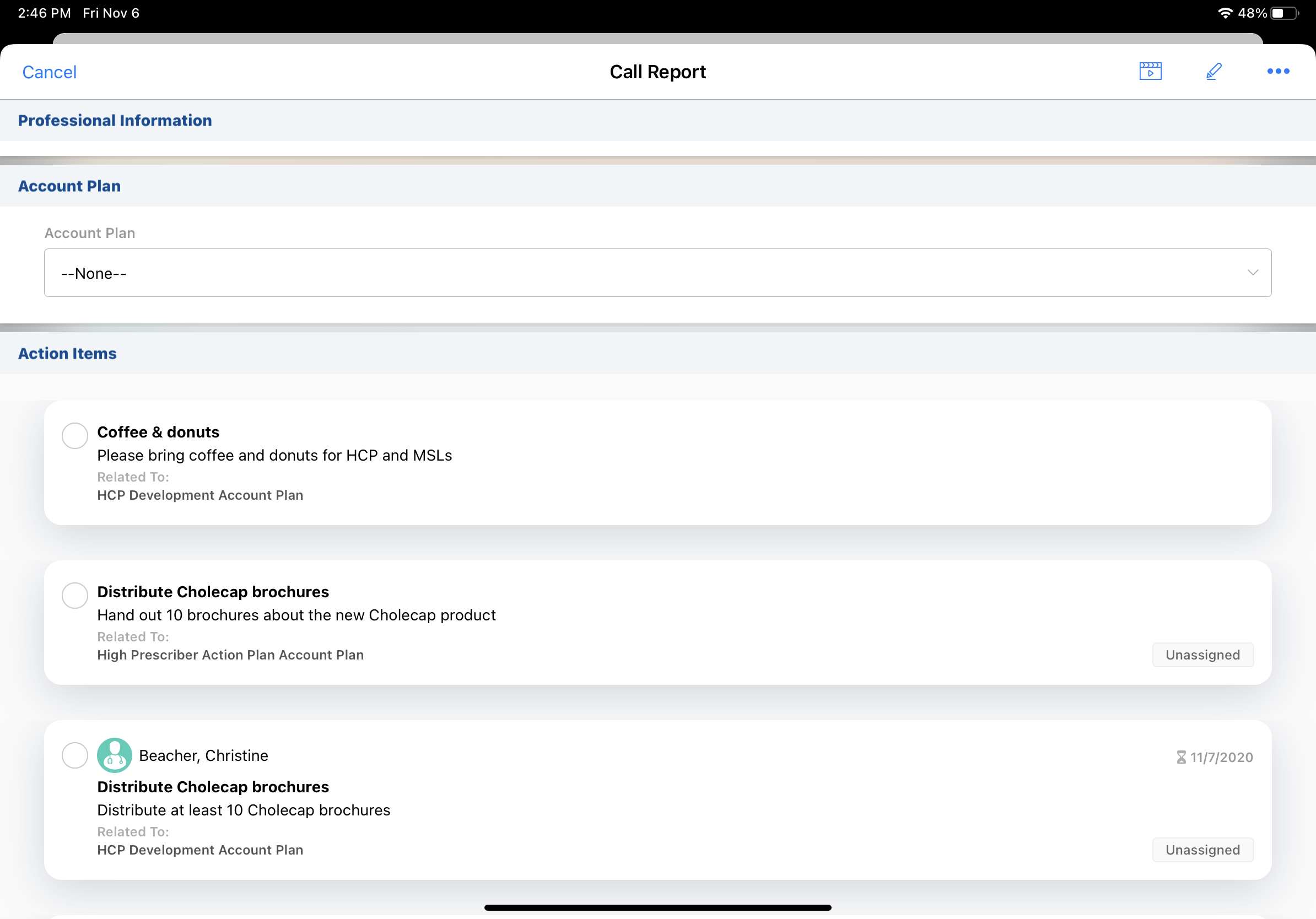1316x919 pixels.
Task: Tap the Wi-Fi status icon
Action: (x=1225, y=13)
